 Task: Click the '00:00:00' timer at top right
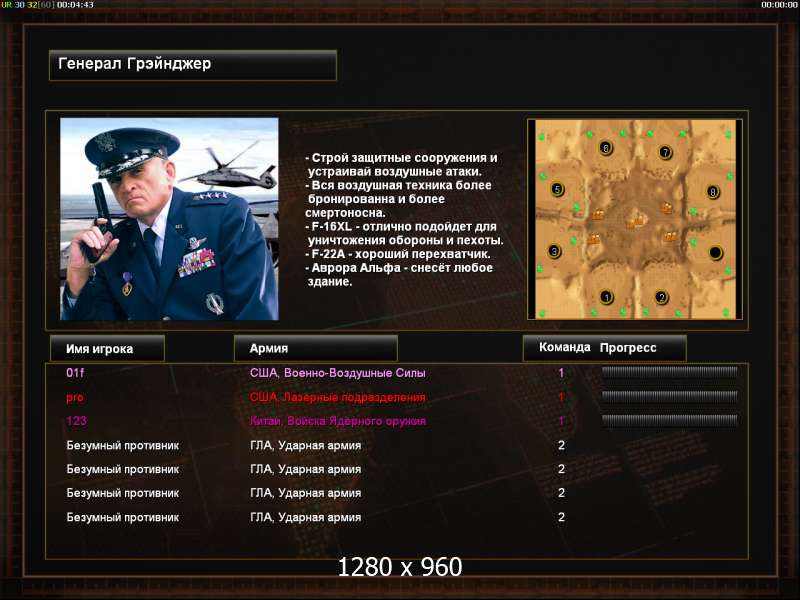(x=779, y=5)
